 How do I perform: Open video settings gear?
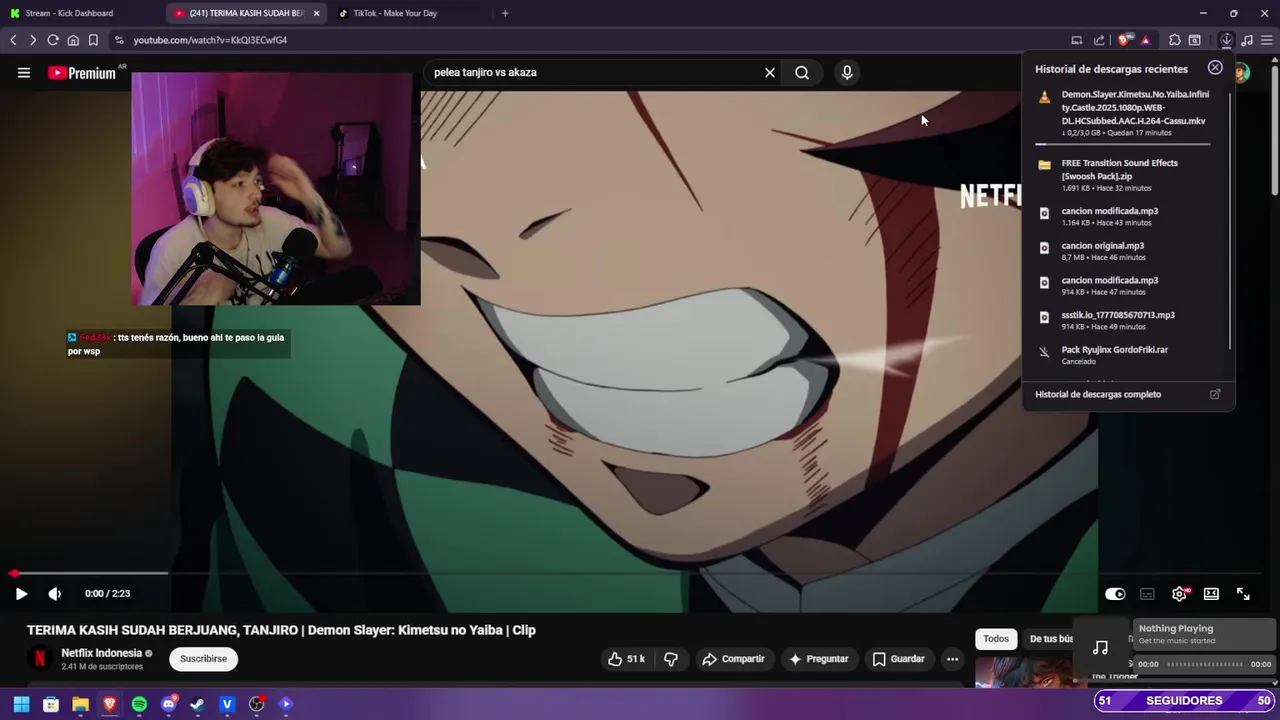click(1180, 594)
